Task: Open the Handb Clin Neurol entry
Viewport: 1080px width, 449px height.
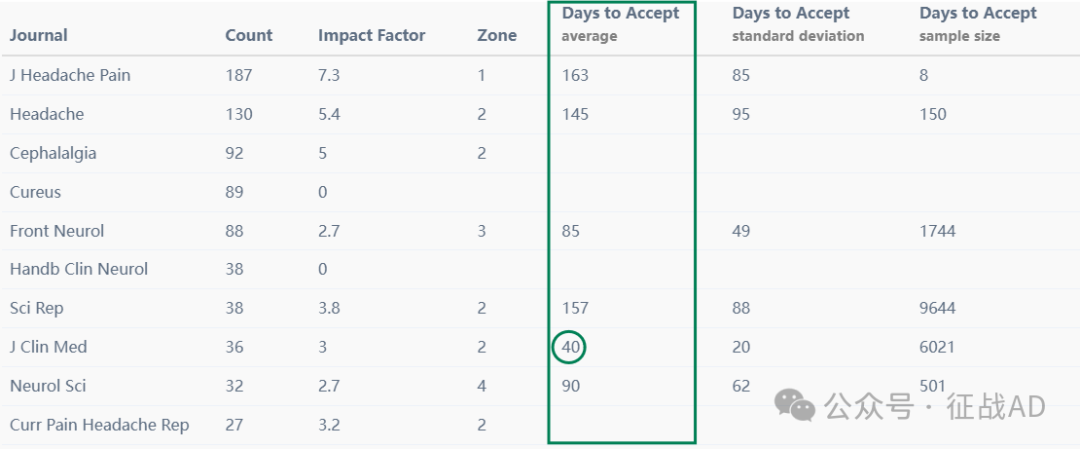Action: pos(79,269)
